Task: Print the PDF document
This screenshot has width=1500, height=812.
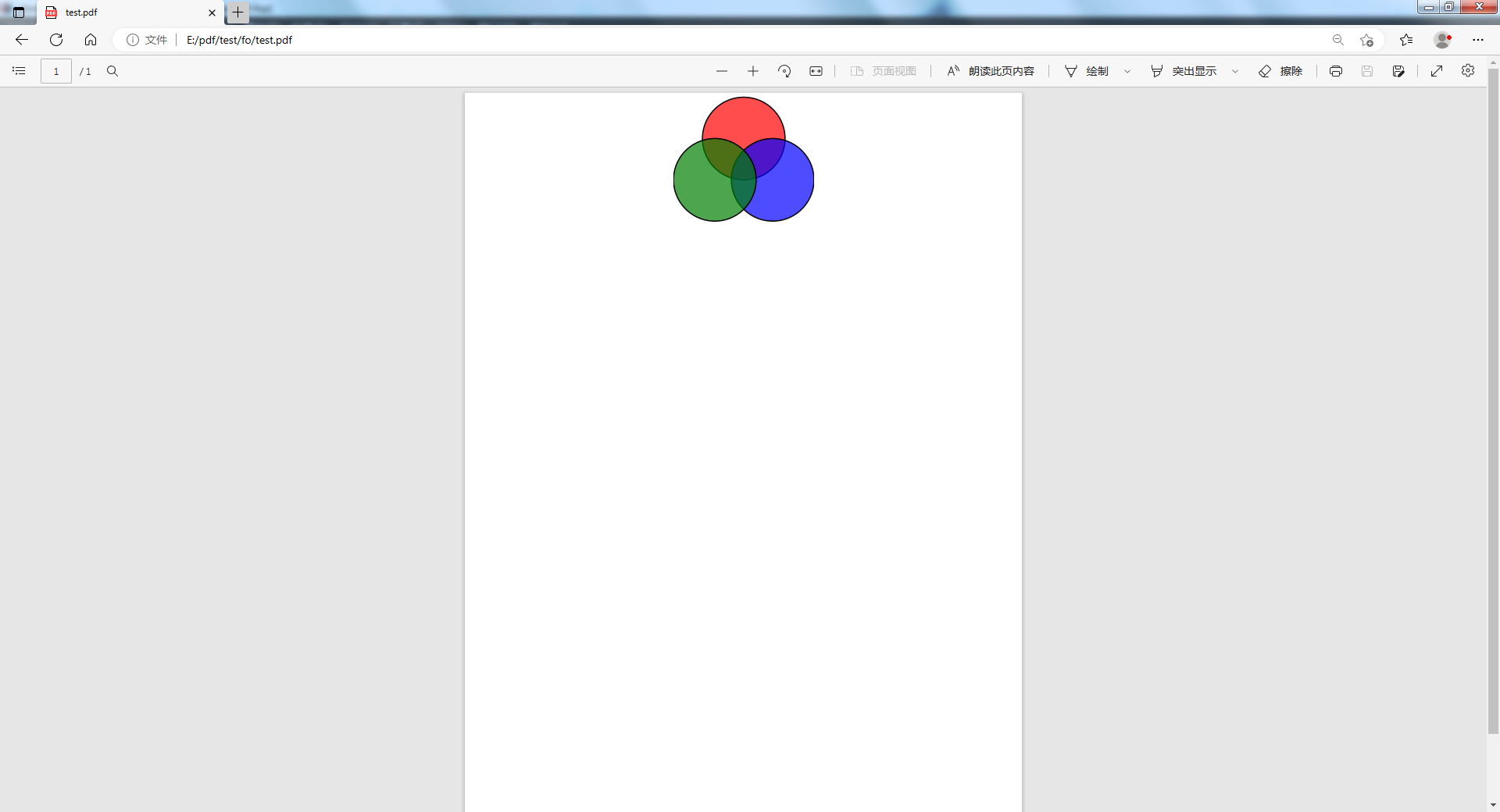Action: [1335, 71]
